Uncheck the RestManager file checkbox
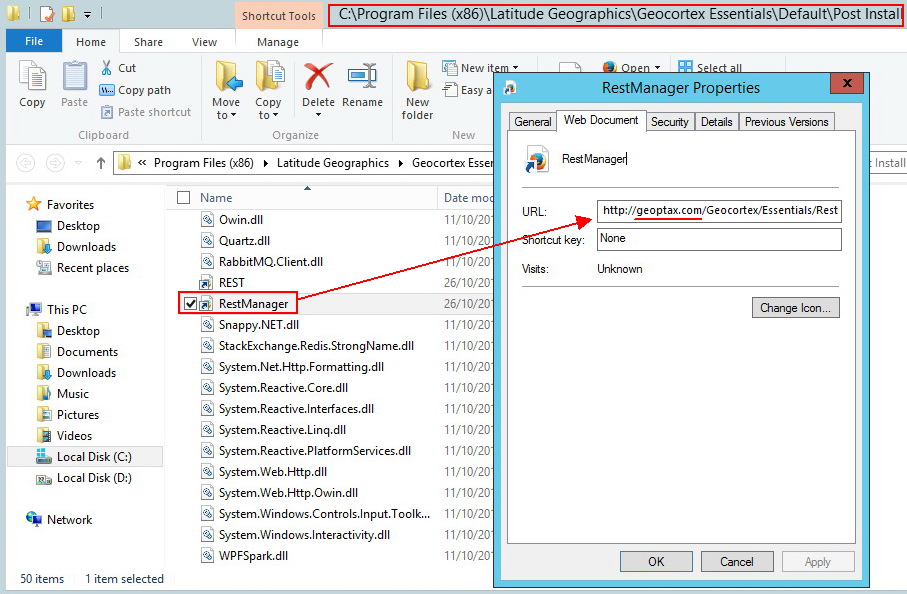The image size is (907, 594). point(190,304)
